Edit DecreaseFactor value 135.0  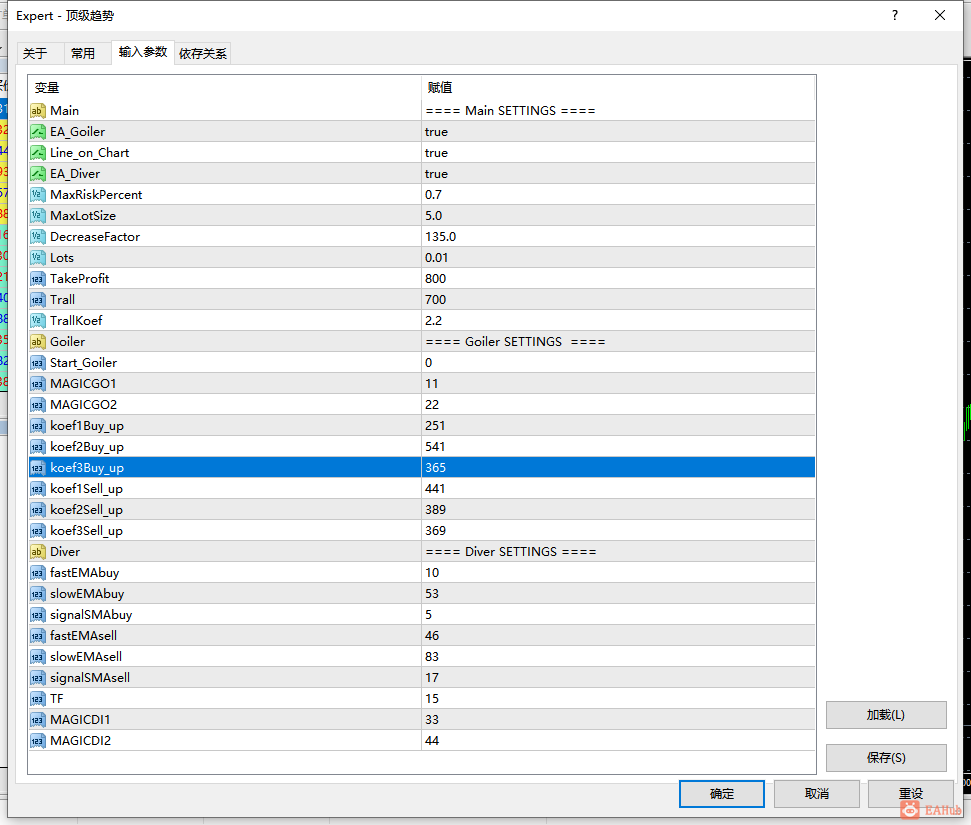(618, 237)
